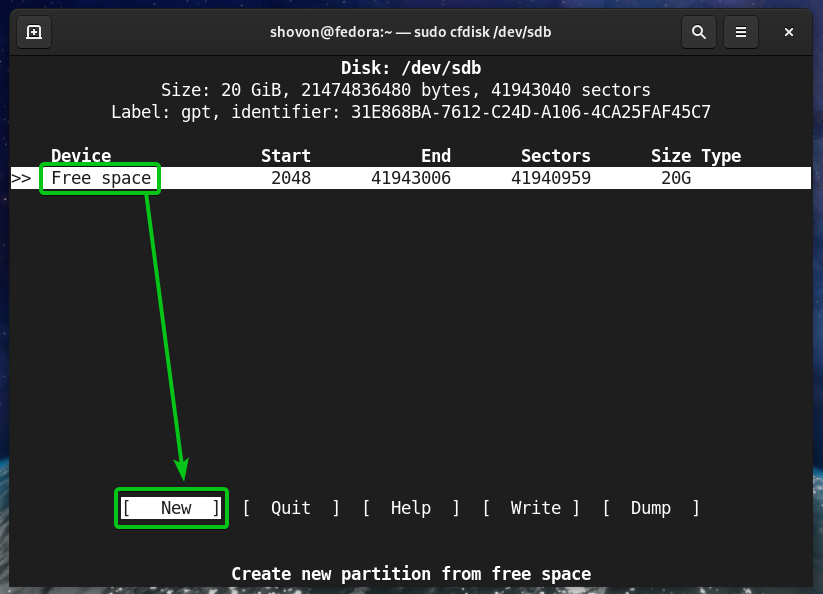The width and height of the screenshot is (823, 594).
Task: Click the GPT identifier label line
Action: (411, 111)
